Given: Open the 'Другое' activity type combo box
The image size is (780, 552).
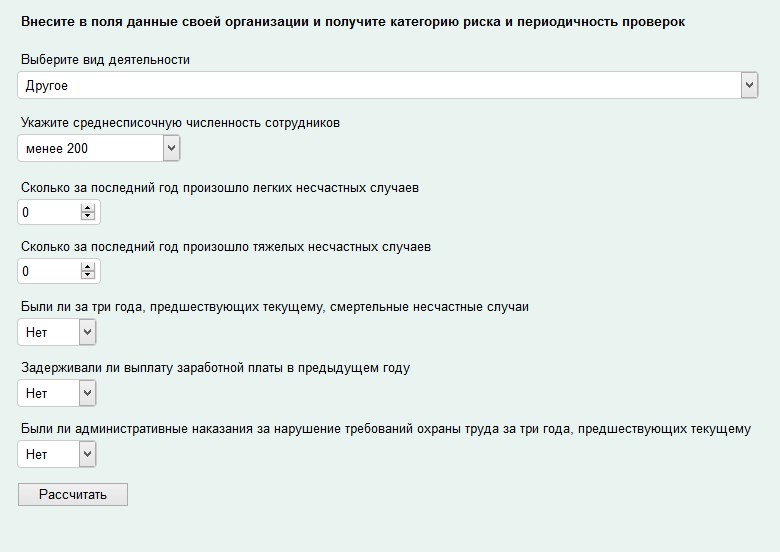Looking at the screenshot, I should point(388,85).
